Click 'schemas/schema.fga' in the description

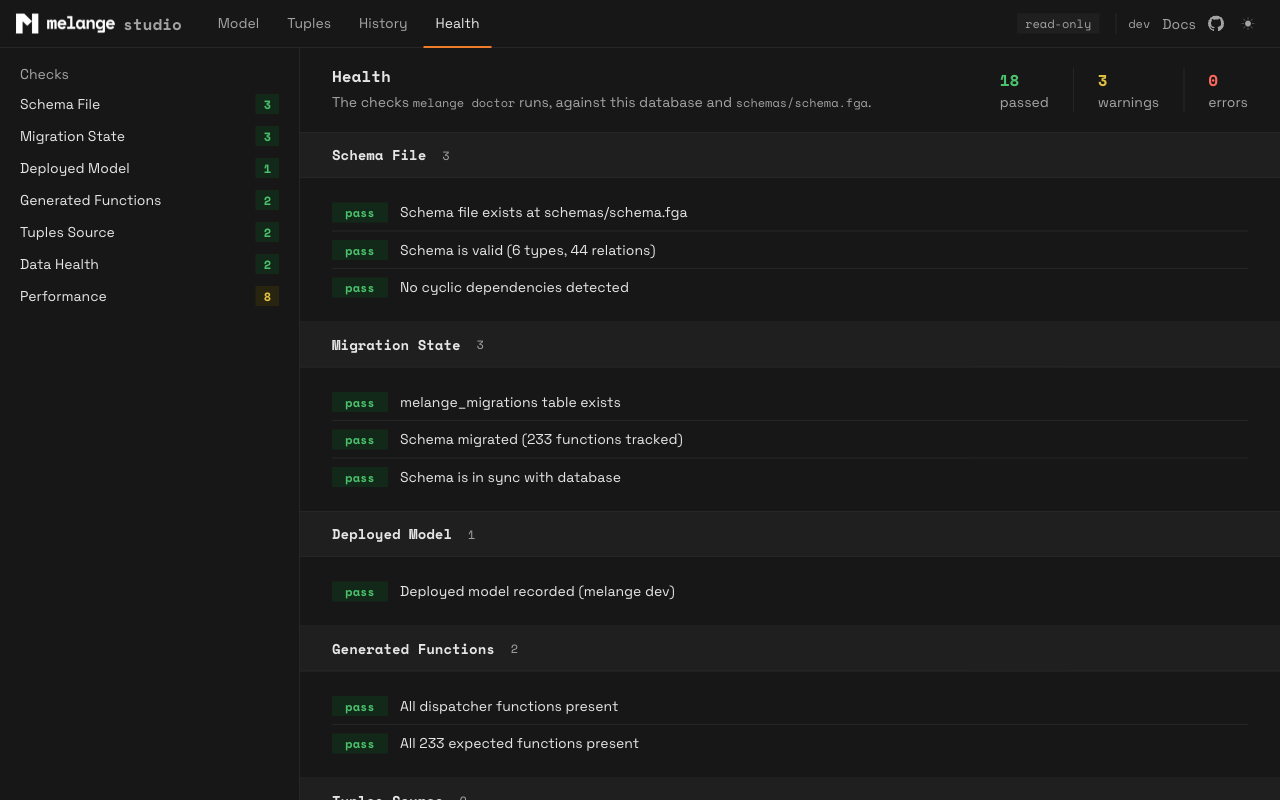[801, 103]
